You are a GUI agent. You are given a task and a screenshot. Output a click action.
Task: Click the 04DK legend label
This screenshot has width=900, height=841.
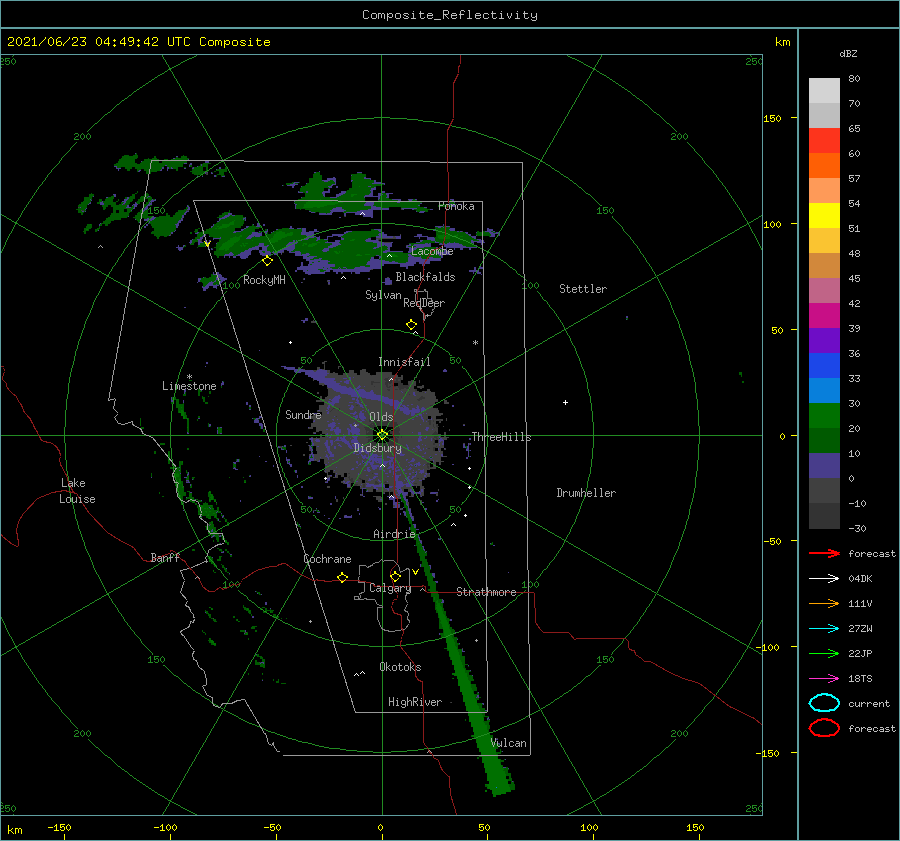(860, 579)
